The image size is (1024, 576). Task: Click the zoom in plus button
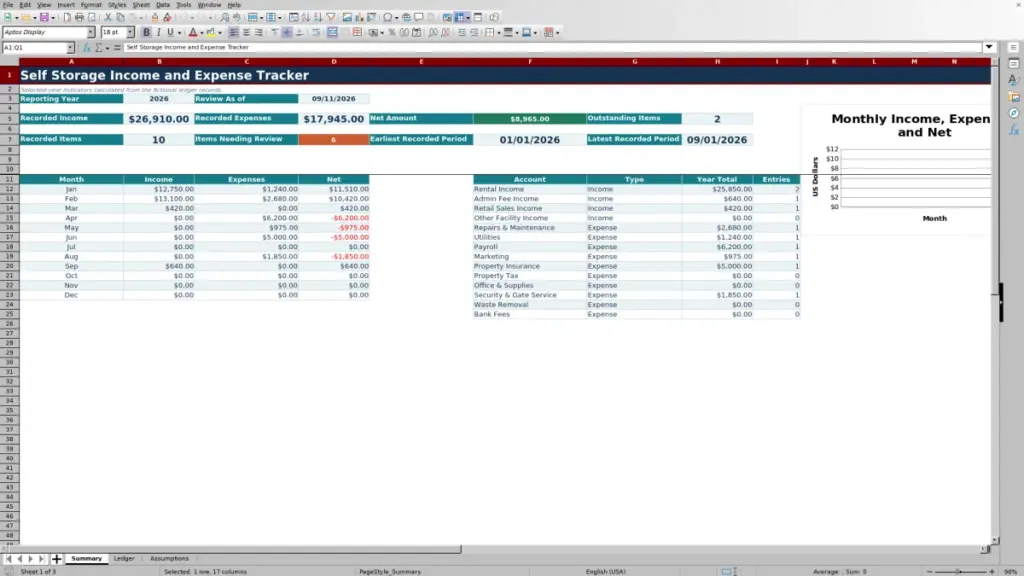coord(992,571)
